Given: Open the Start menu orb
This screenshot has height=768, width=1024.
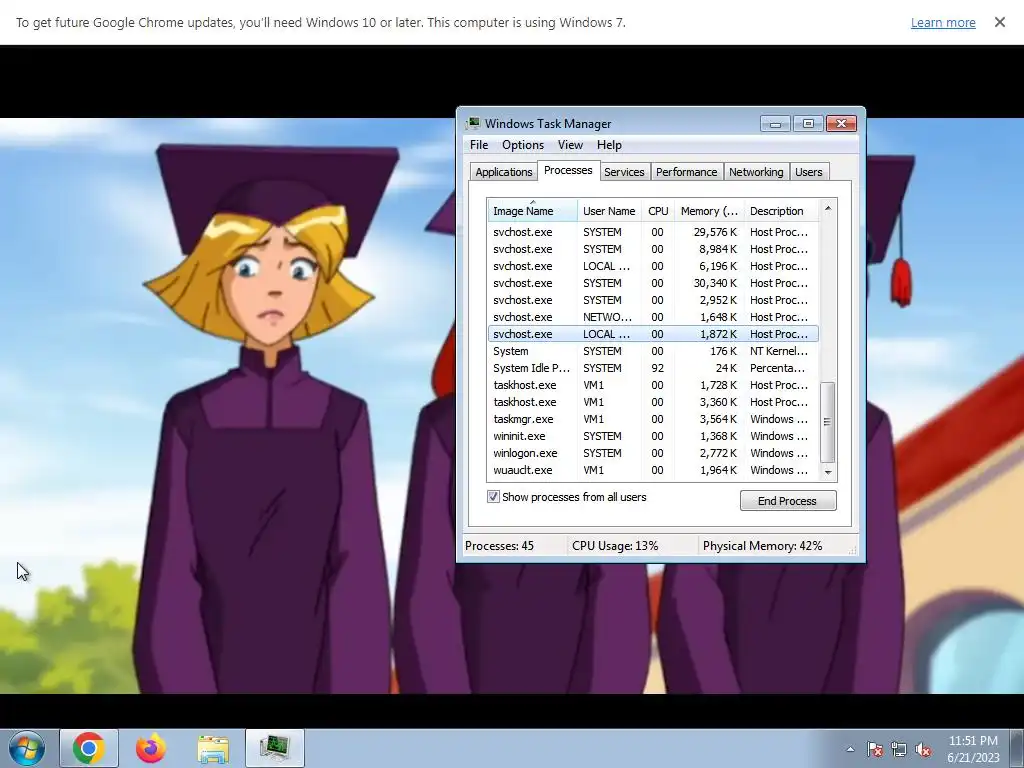Looking at the screenshot, I should (x=27, y=748).
